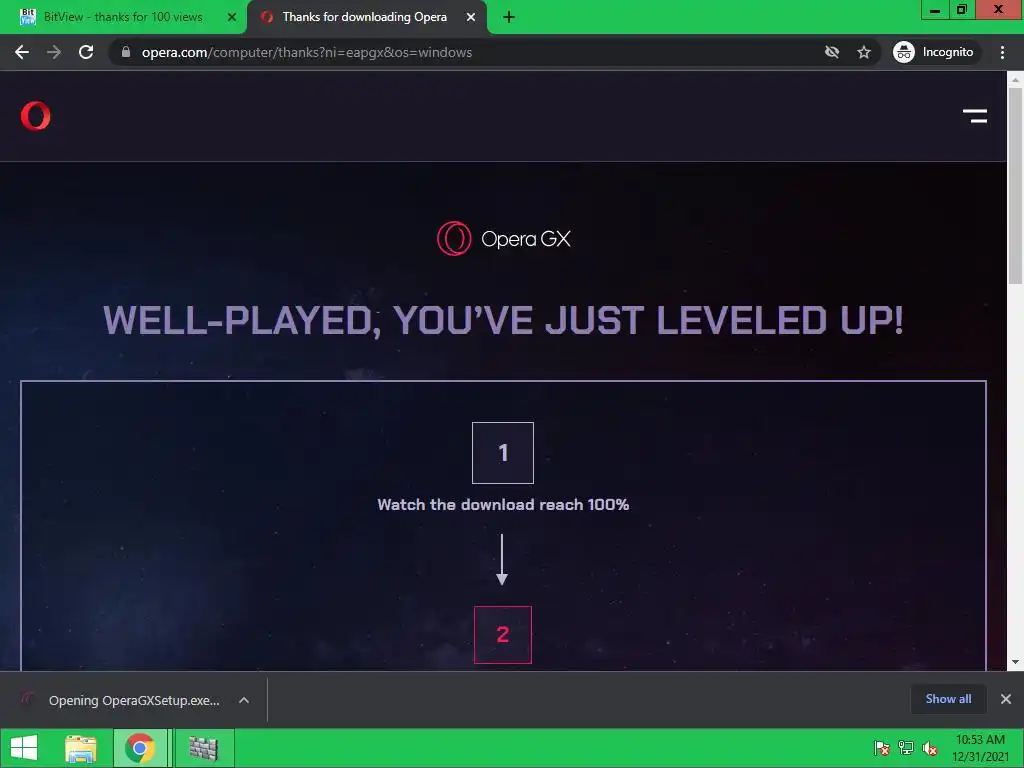Open the brick-wall taskbar application

(203, 748)
